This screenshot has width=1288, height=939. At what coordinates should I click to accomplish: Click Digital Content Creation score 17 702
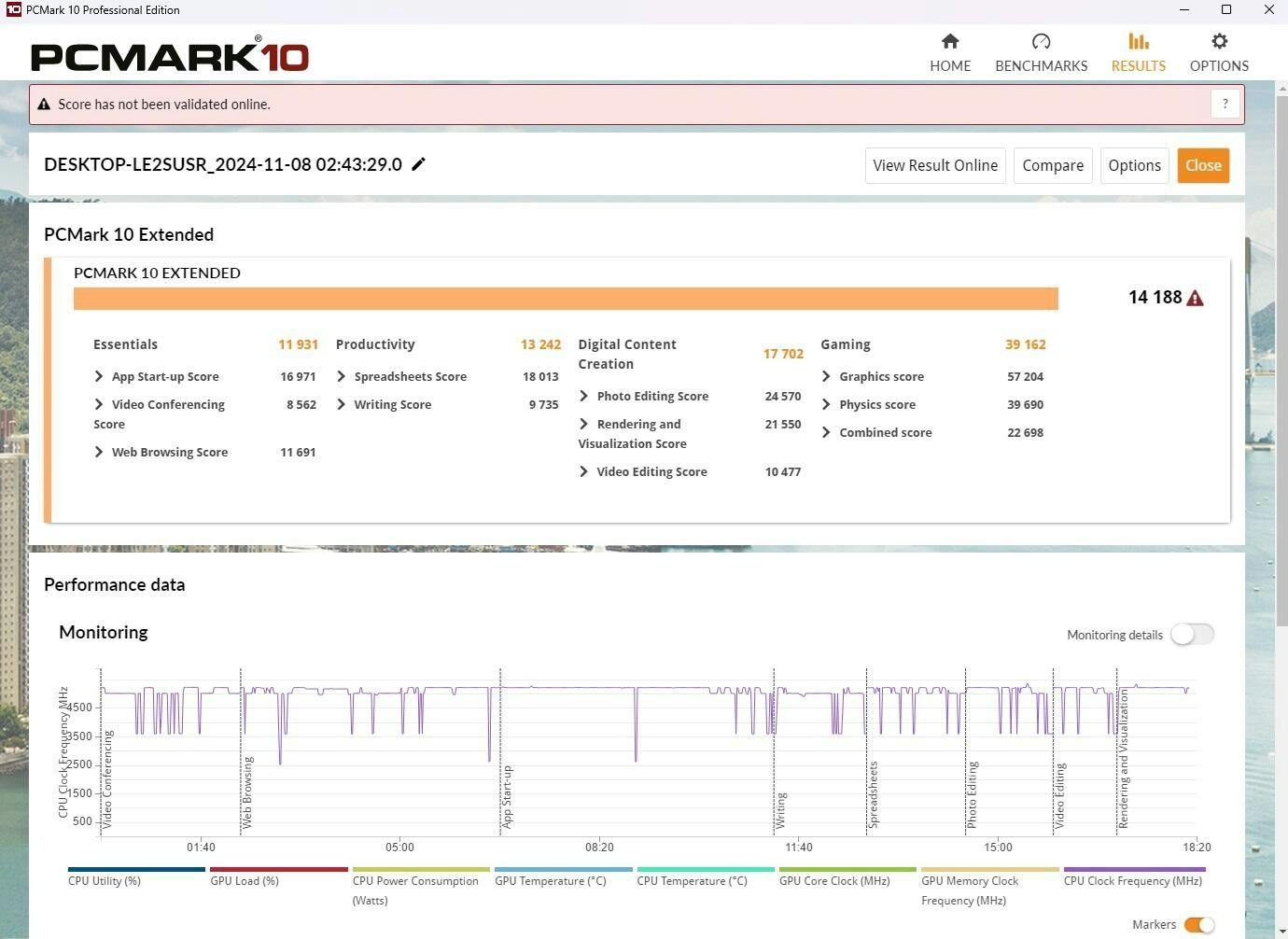[x=783, y=354]
